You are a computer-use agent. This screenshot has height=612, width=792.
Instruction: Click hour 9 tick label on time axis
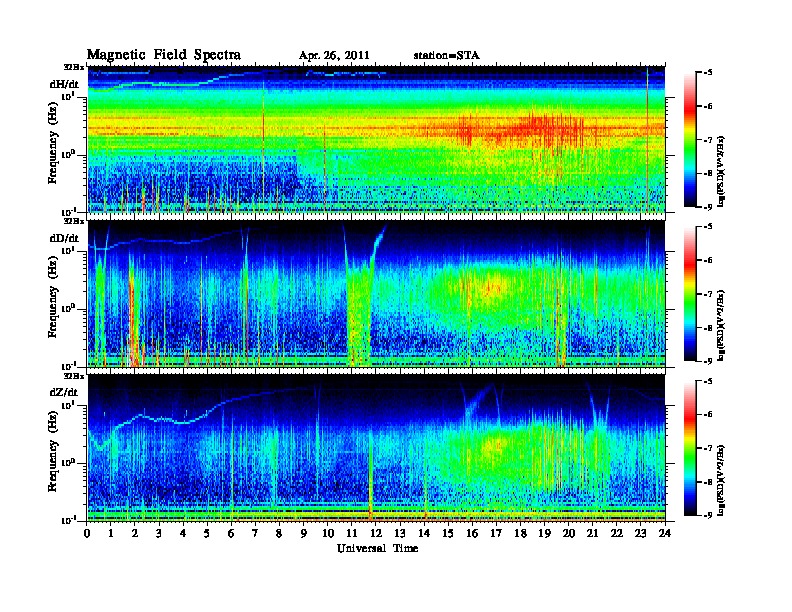pos(304,533)
